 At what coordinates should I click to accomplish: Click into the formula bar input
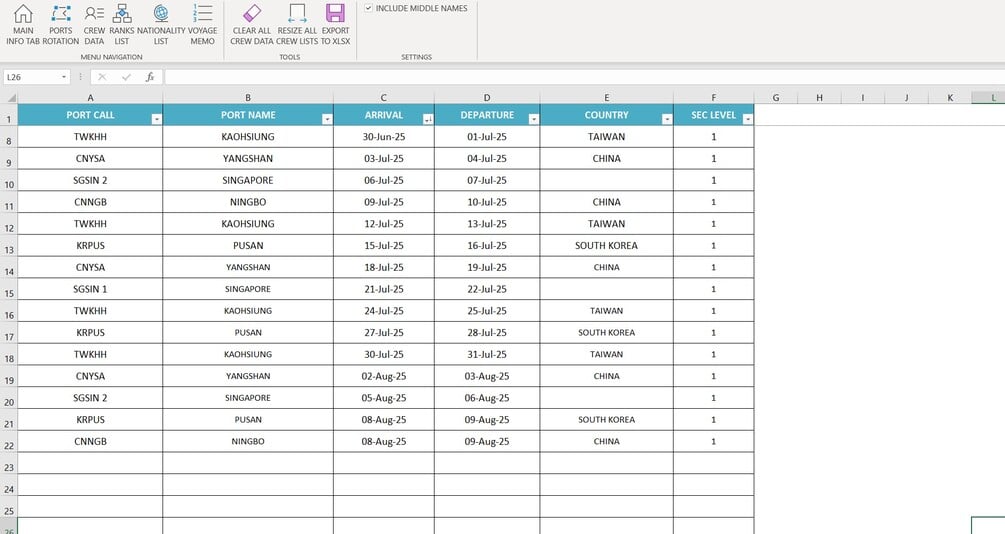pos(583,77)
